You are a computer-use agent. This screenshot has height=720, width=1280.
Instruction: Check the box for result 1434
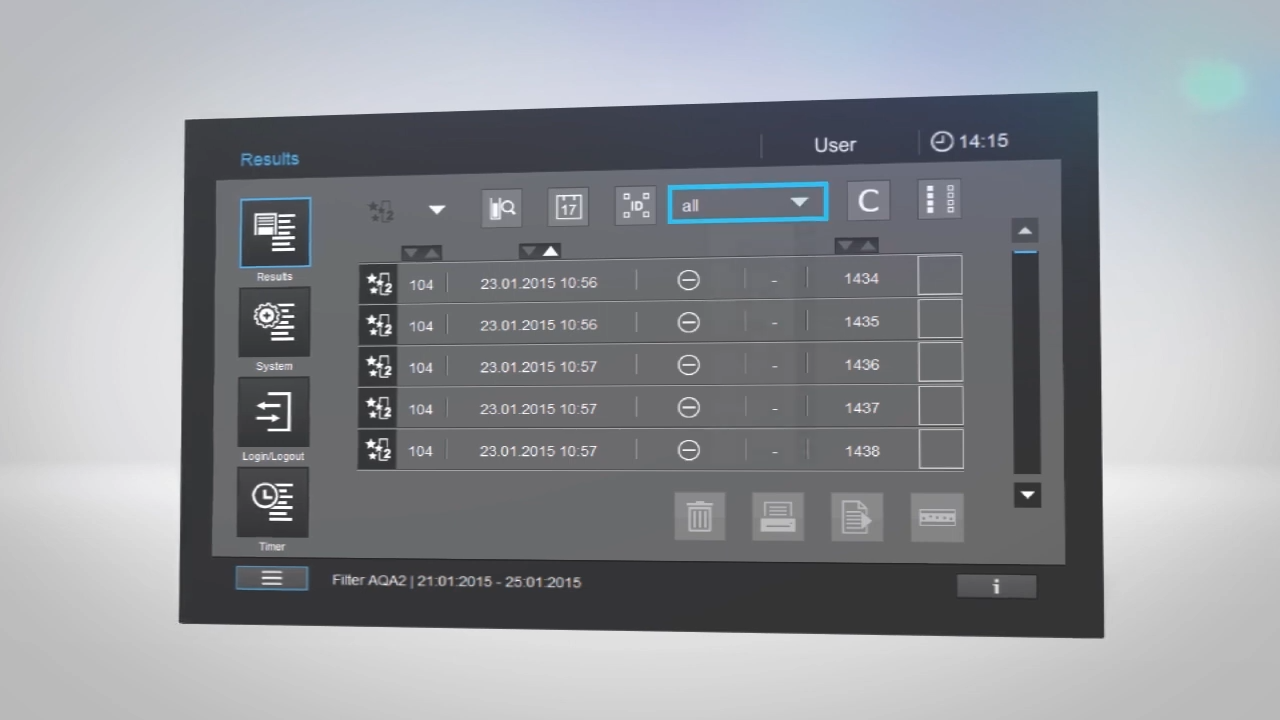(x=940, y=276)
